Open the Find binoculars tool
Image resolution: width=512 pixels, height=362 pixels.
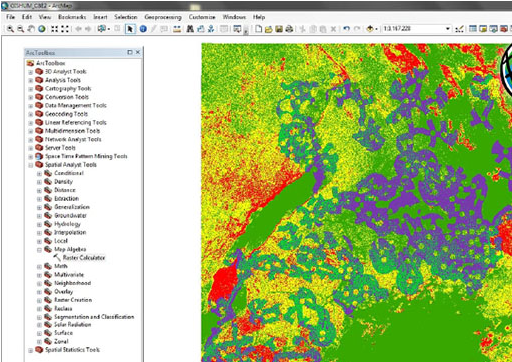(190, 29)
